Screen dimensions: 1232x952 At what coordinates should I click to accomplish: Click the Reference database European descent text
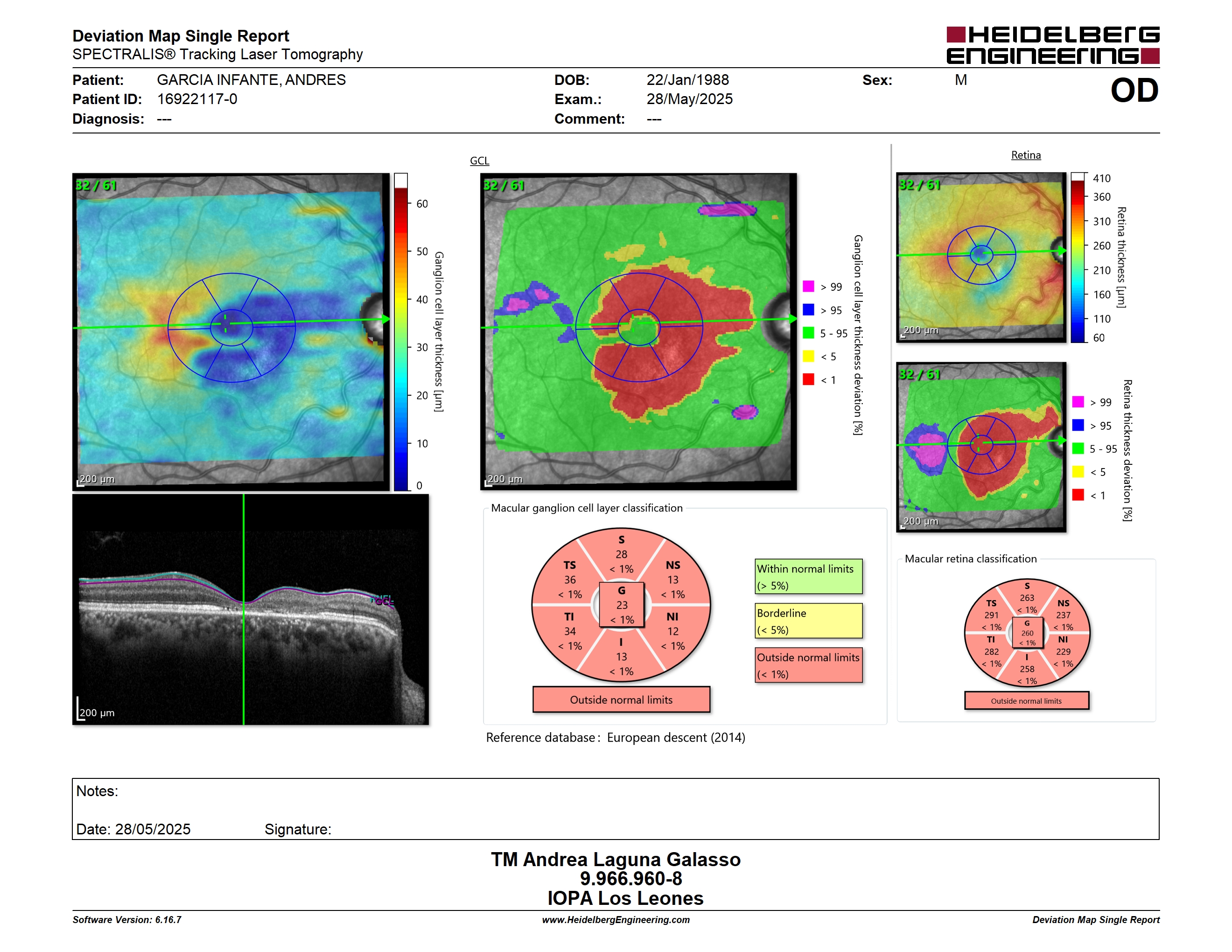616,738
